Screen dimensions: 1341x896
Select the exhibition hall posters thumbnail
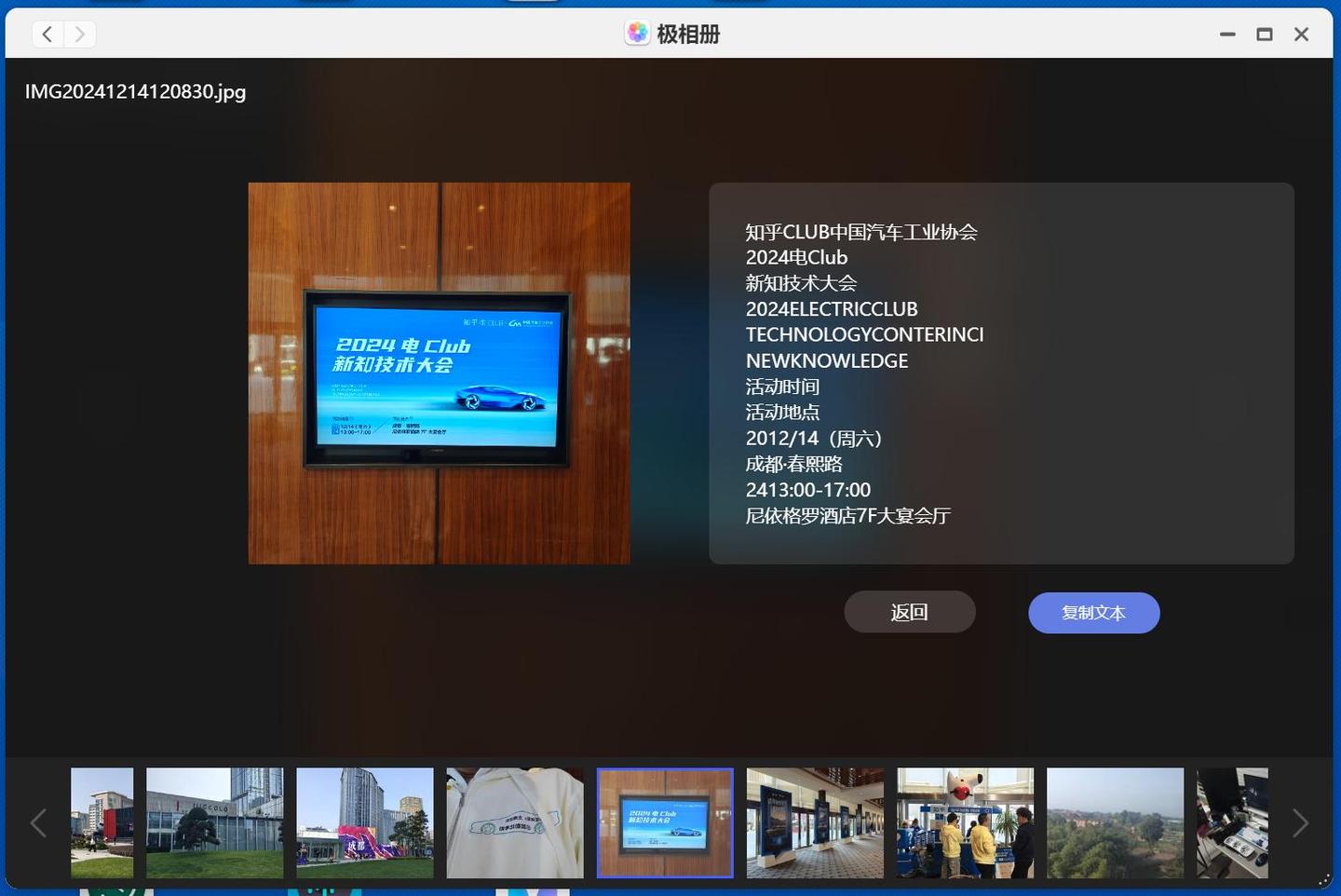814,822
